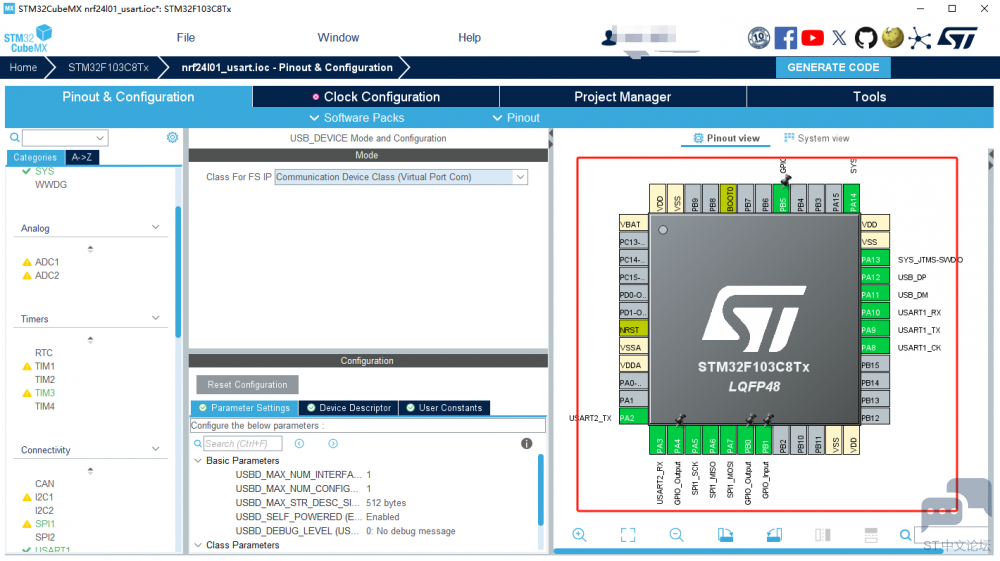Select pin PB12 on the chip

coord(874,418)
